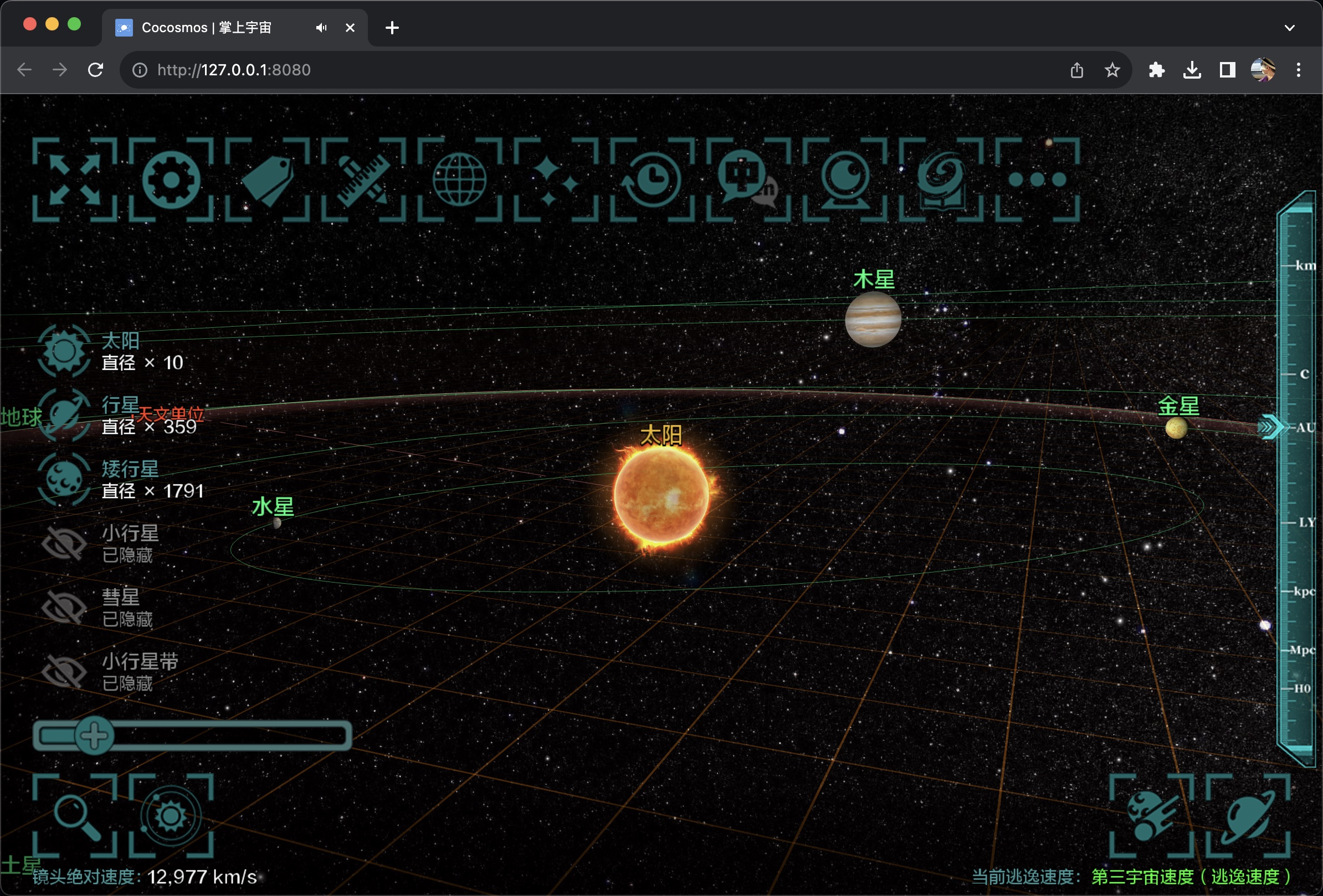Select the ruler measurement tool icon

tap(363, 179)
